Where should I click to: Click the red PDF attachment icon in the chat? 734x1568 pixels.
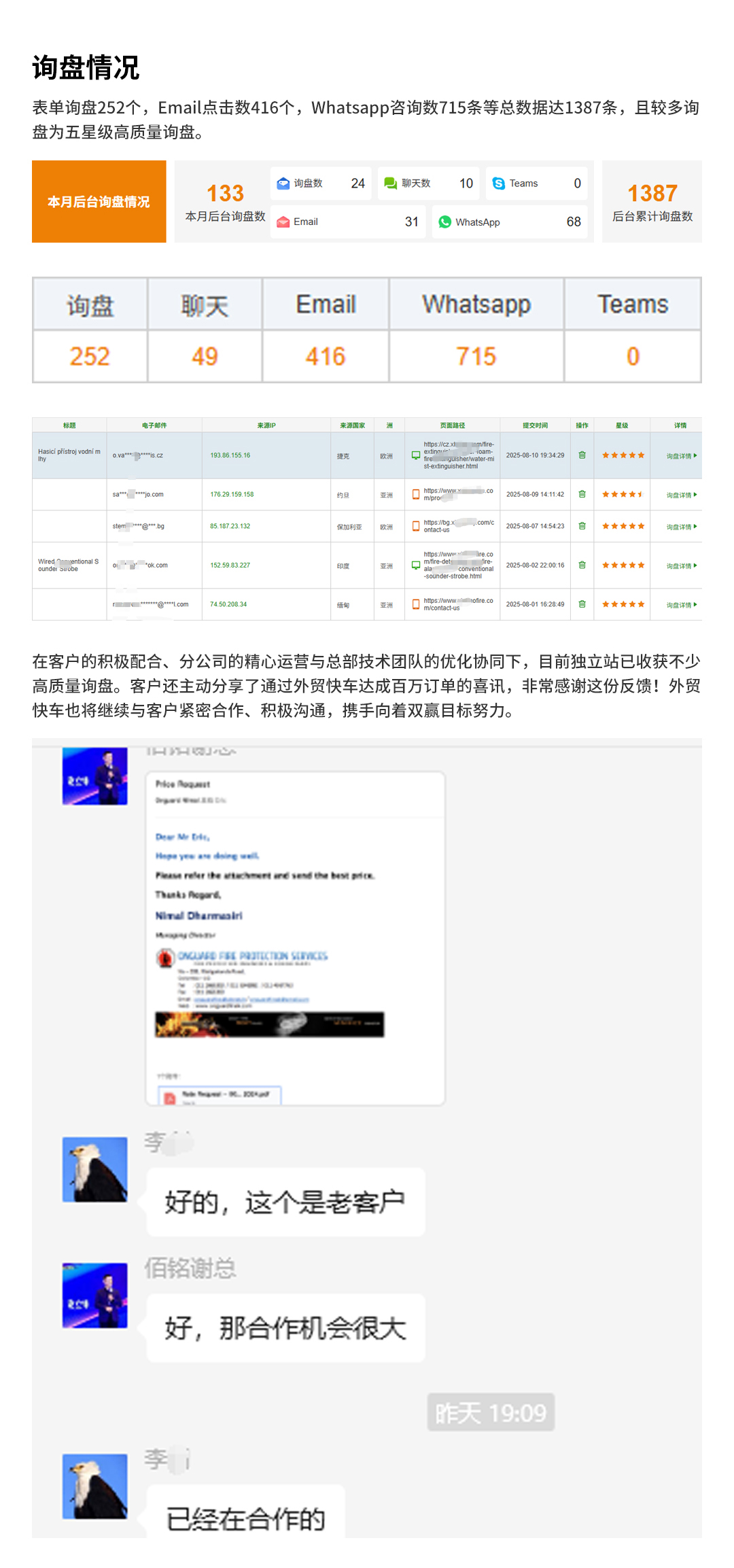coord(170,1098)
